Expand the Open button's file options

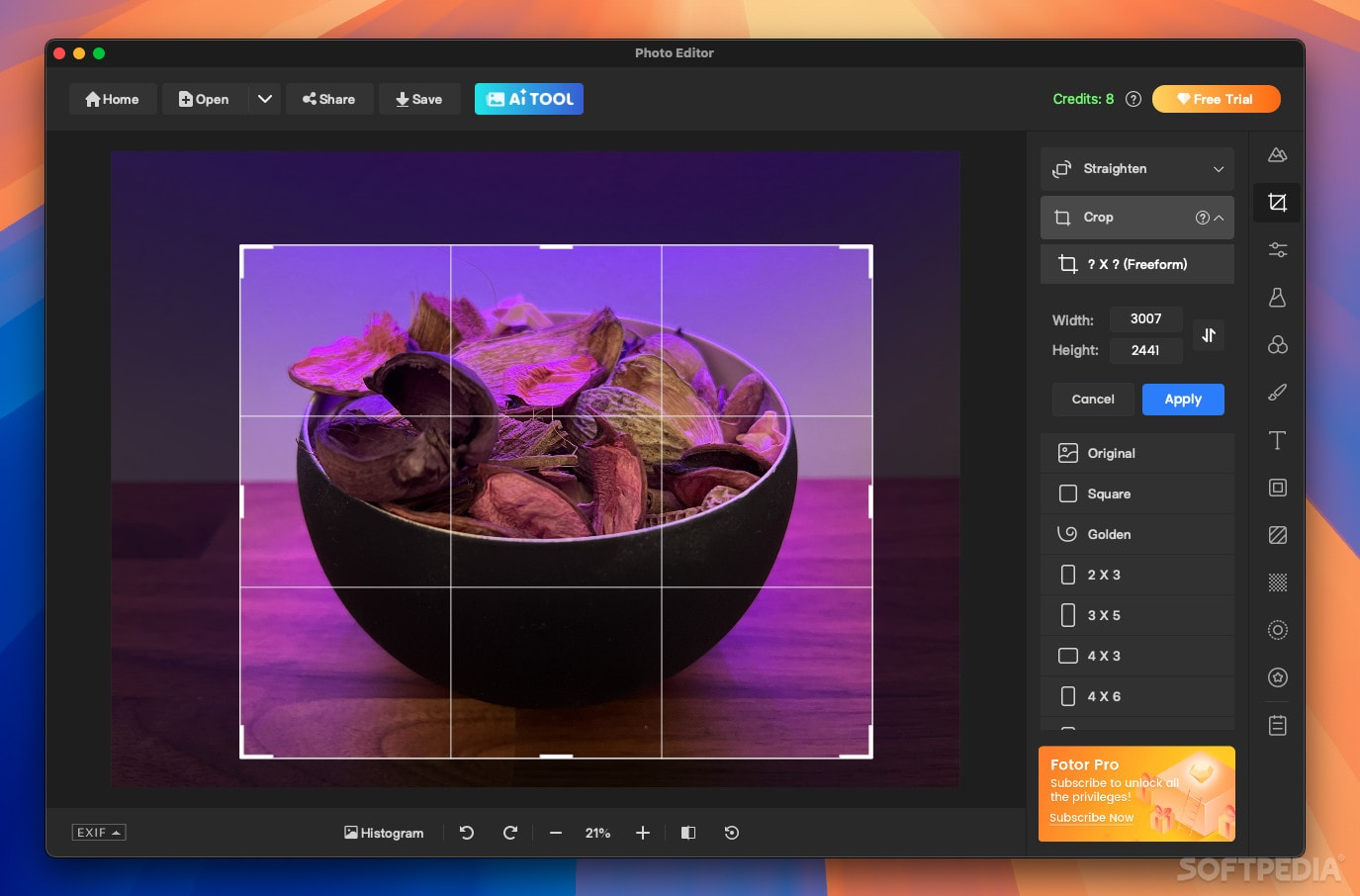click(x=264, y=98)
